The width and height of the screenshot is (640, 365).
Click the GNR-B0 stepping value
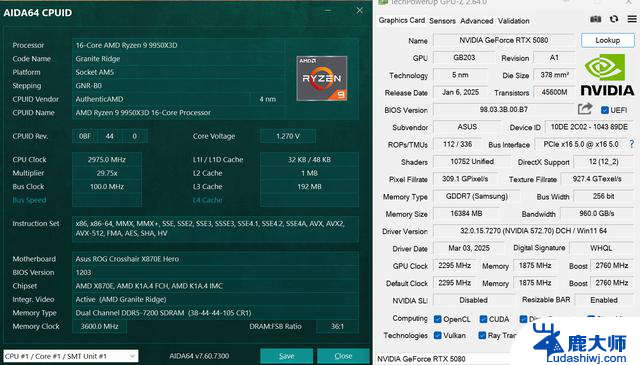[89, 86]
